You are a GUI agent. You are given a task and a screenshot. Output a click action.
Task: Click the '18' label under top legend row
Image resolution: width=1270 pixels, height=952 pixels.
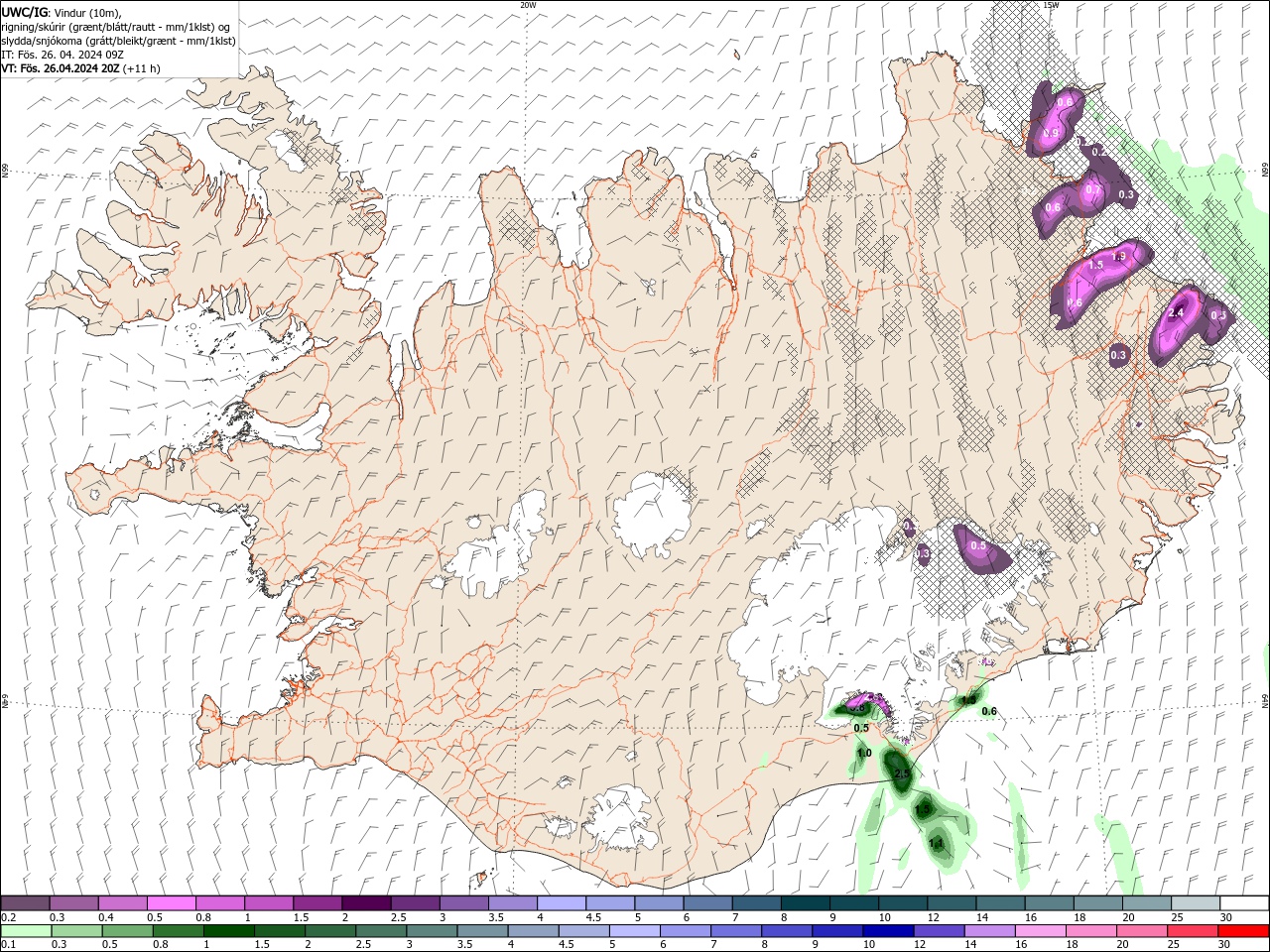[1080, 917]
